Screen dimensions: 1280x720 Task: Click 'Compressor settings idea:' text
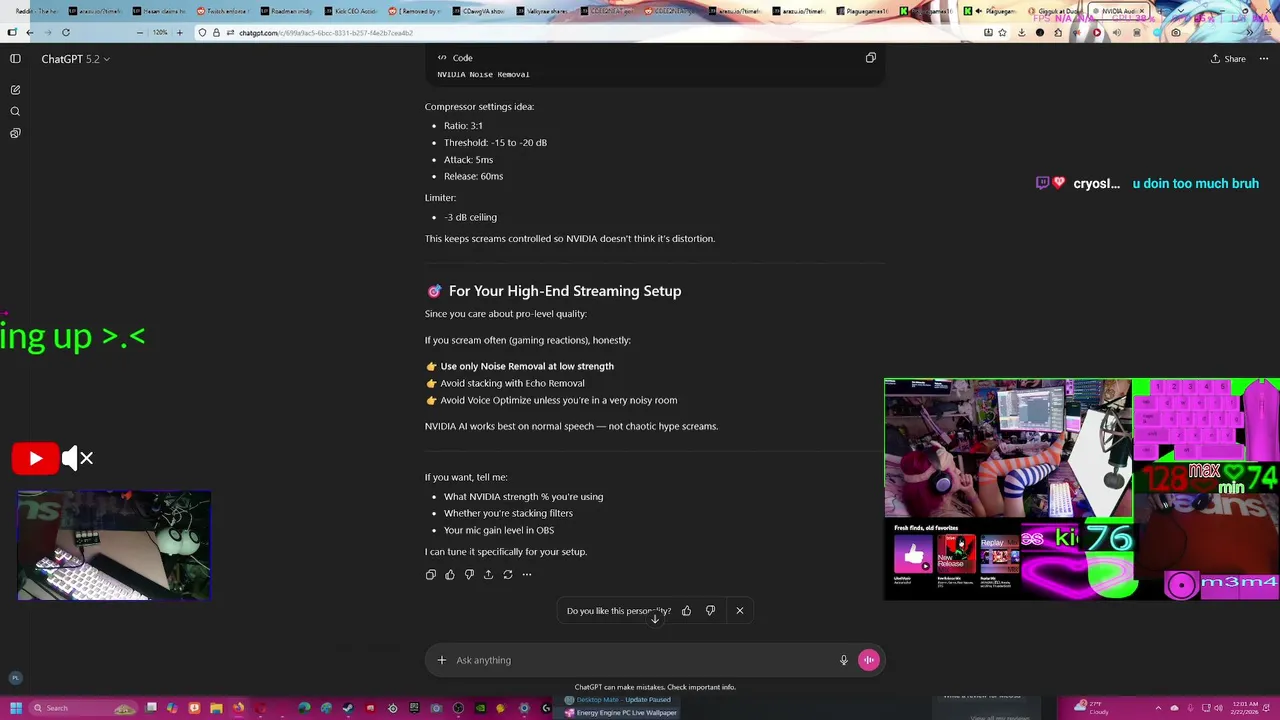[479, 107]
